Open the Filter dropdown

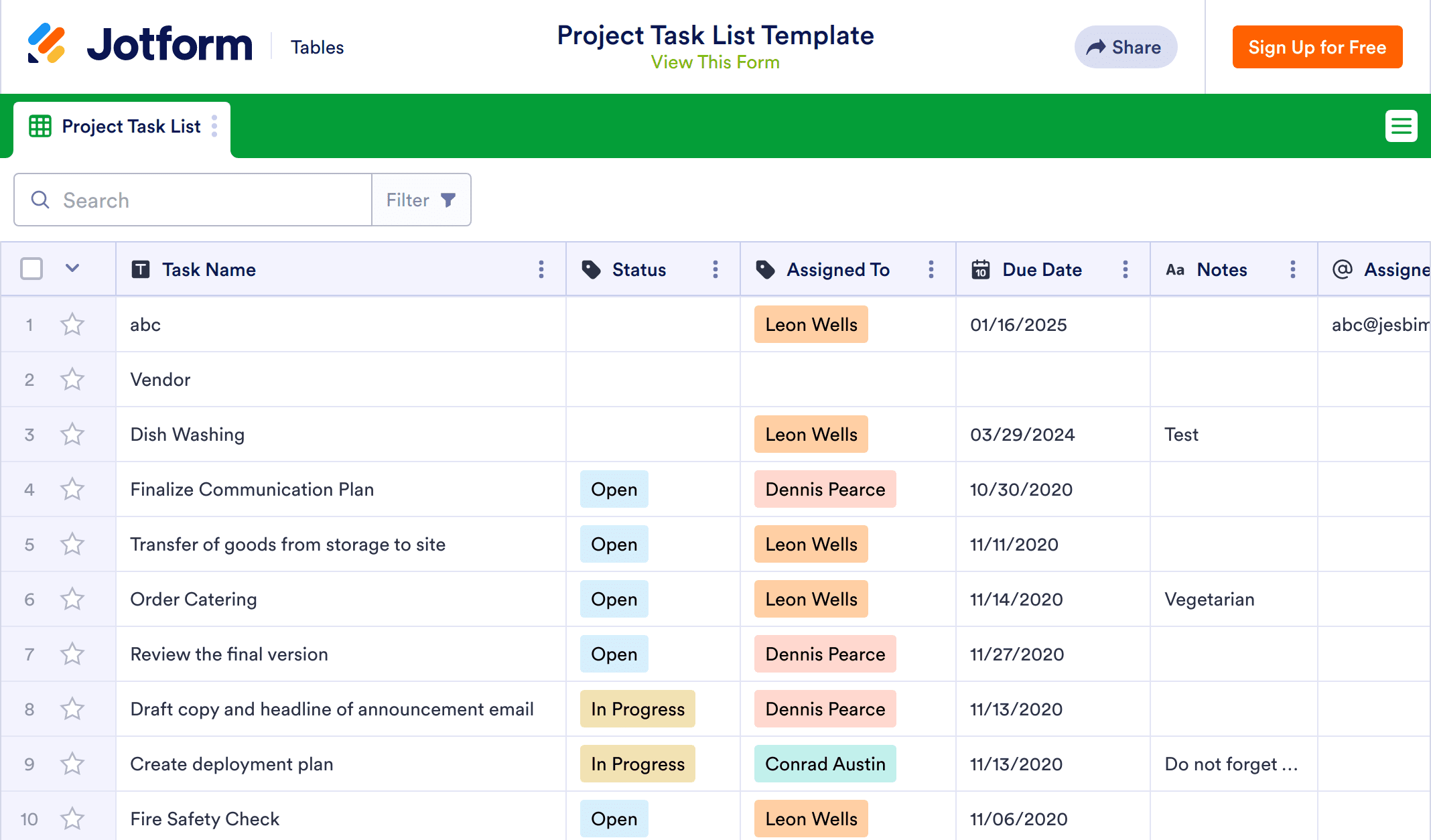421,200
